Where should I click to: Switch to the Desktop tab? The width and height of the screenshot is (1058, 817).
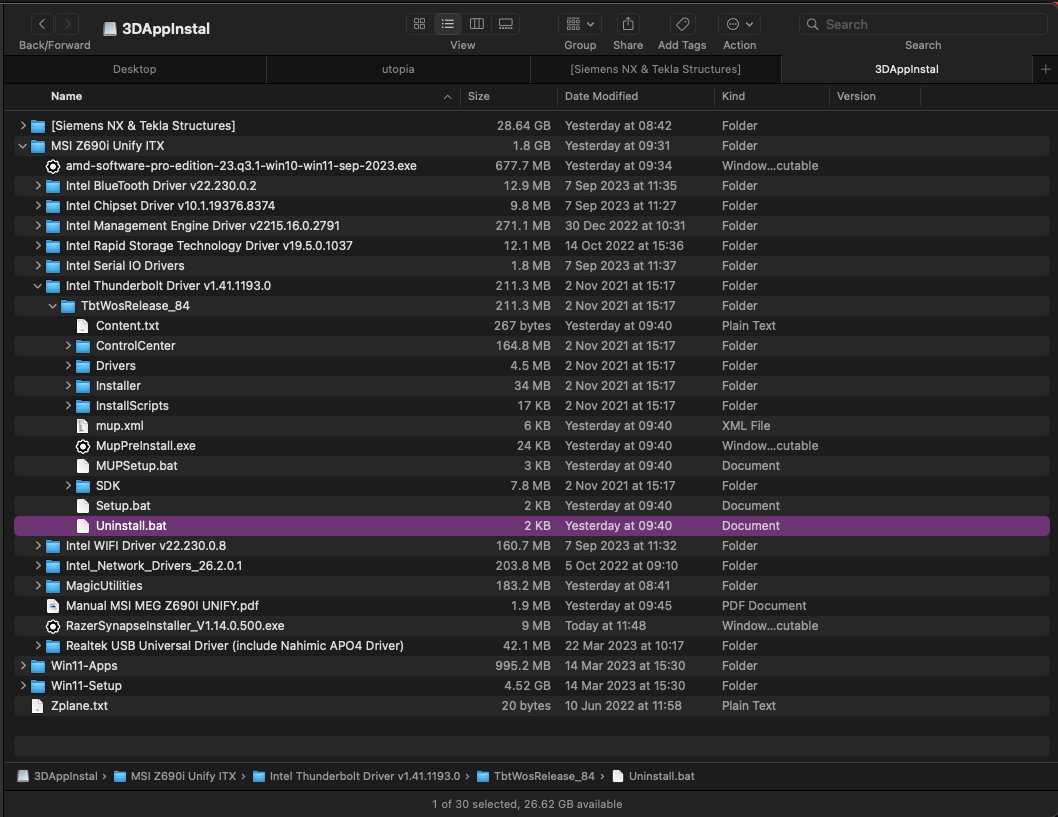tap(134, 69)
